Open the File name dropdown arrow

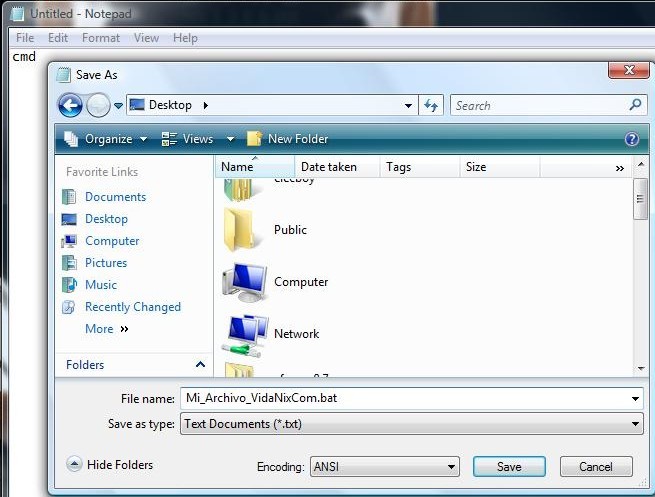(635, 398)
